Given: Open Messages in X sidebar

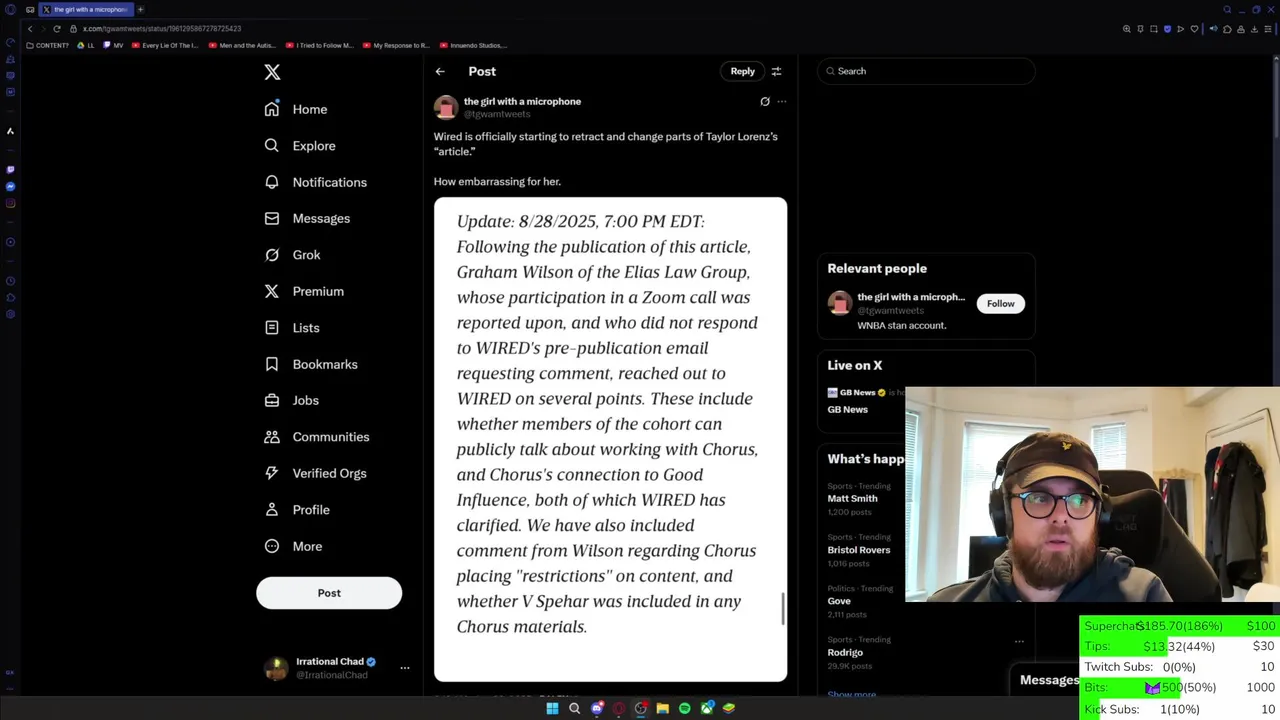Looking at the screenshot, I should pos(307,218).
